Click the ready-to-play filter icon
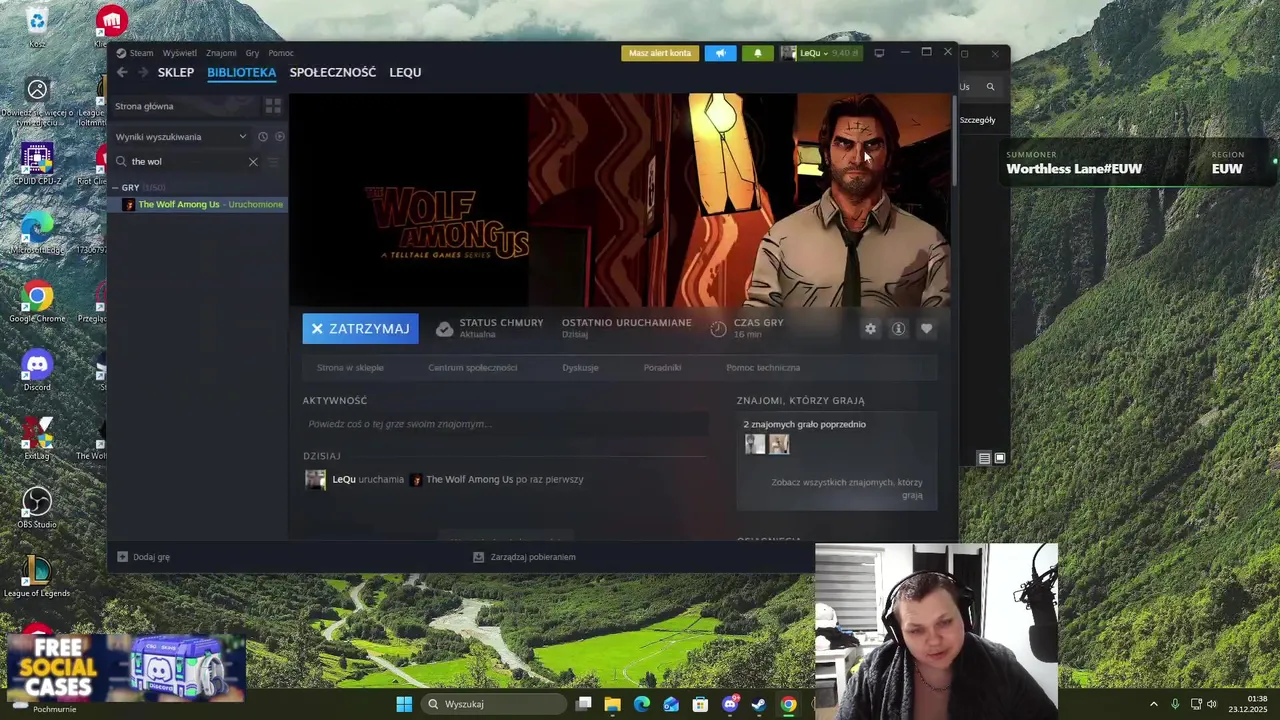This screenshot has height=720, width=1280. (x=280, y=137)
